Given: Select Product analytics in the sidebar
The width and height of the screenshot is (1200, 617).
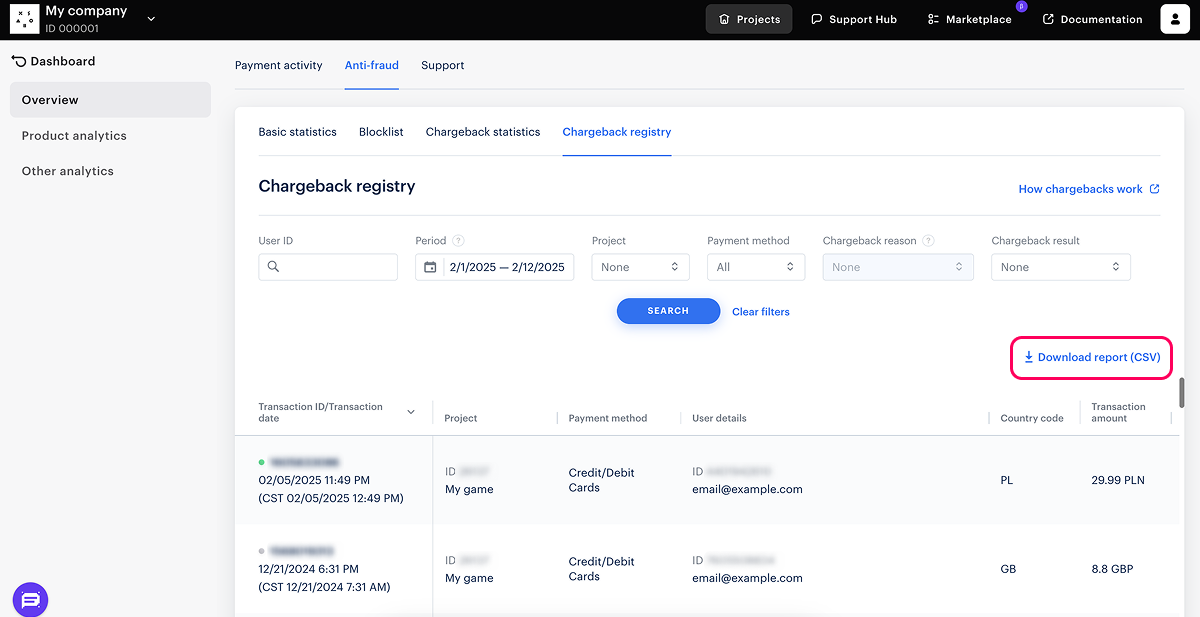Looking at the screenshot, I should pos(74,136).
